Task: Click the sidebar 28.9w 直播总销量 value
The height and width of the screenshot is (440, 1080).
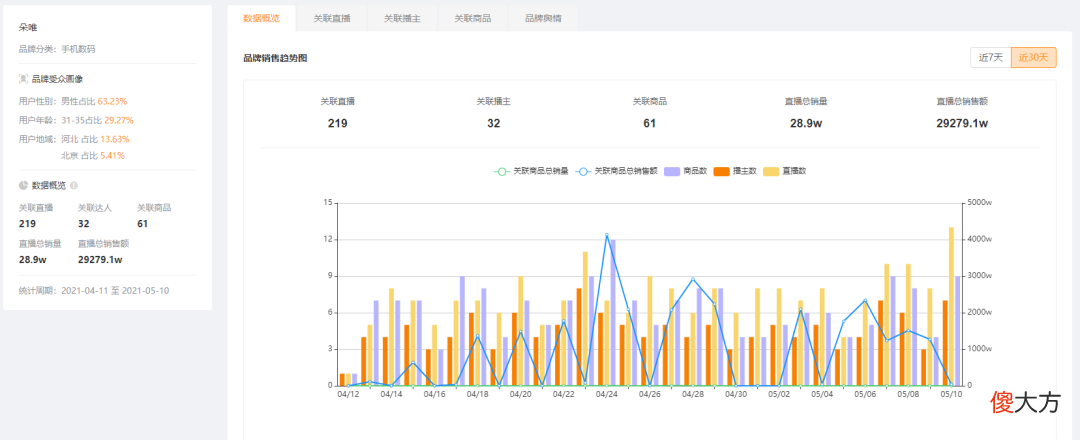Action: [x=32, y=260]
